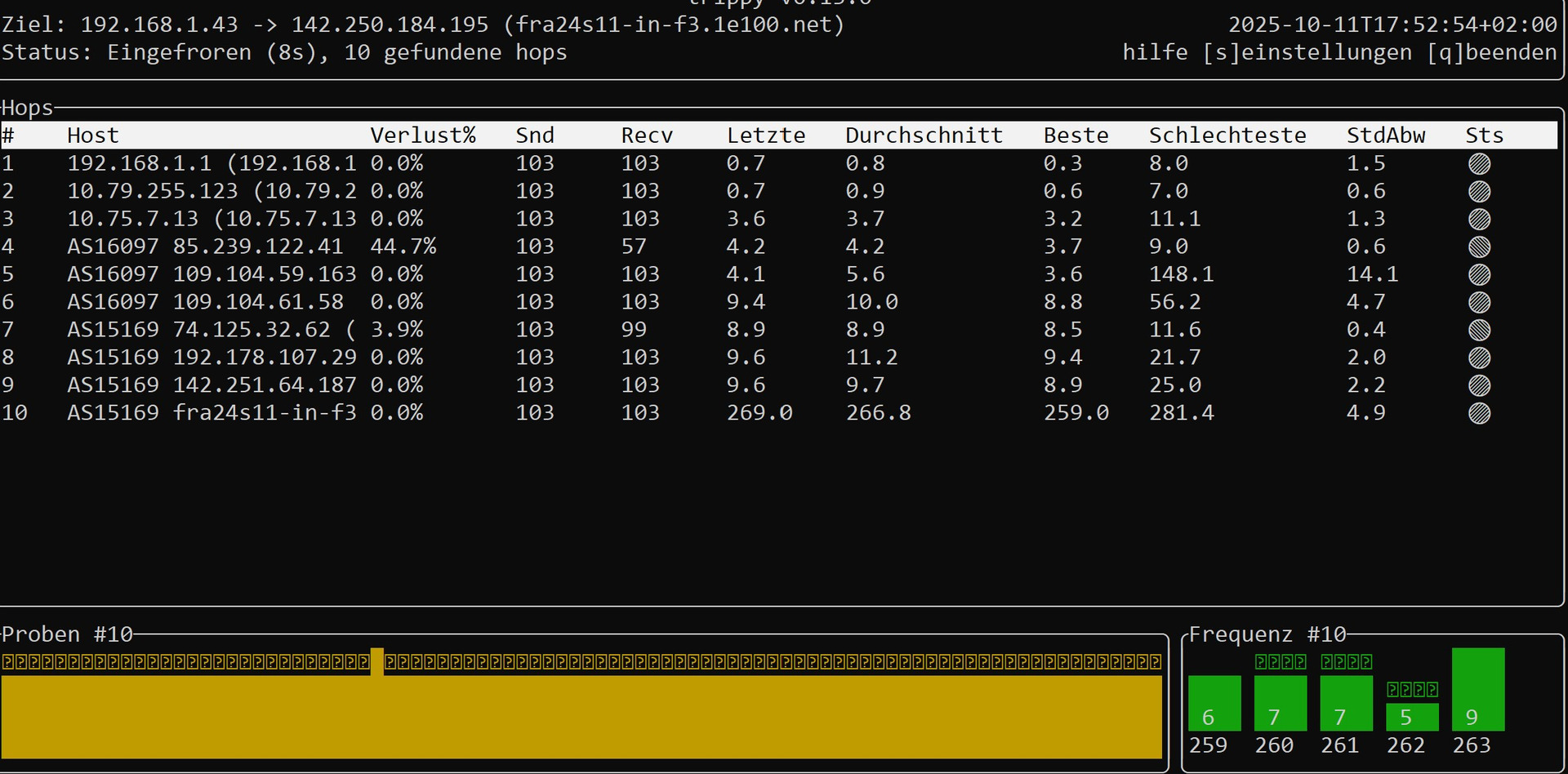Select the Snd column header

point(535,136)
